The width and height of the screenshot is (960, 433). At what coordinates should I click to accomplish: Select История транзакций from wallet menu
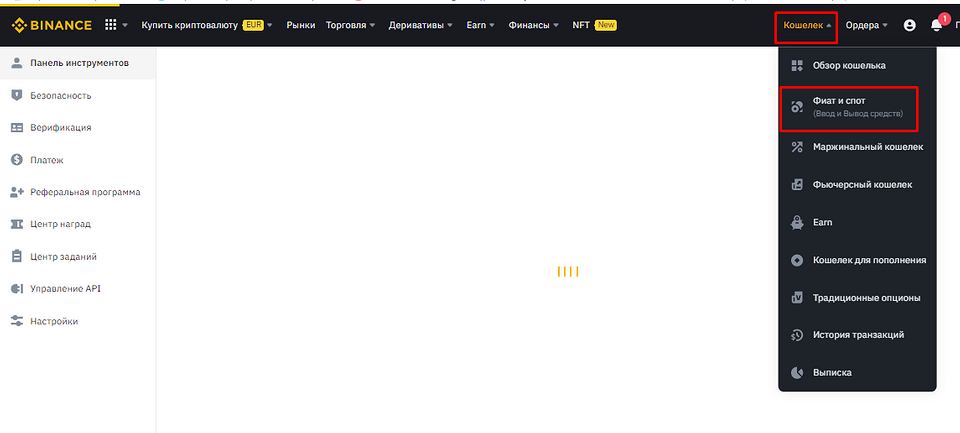pyautogui.click(x=858, y=335)
